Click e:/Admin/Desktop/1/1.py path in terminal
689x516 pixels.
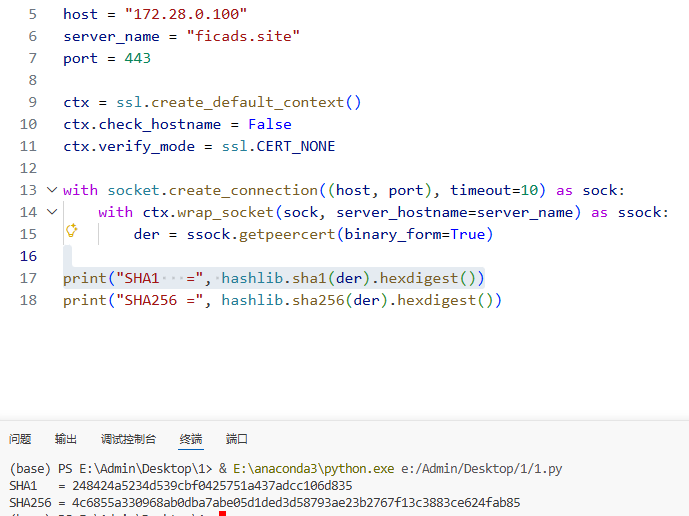[482, 469]
